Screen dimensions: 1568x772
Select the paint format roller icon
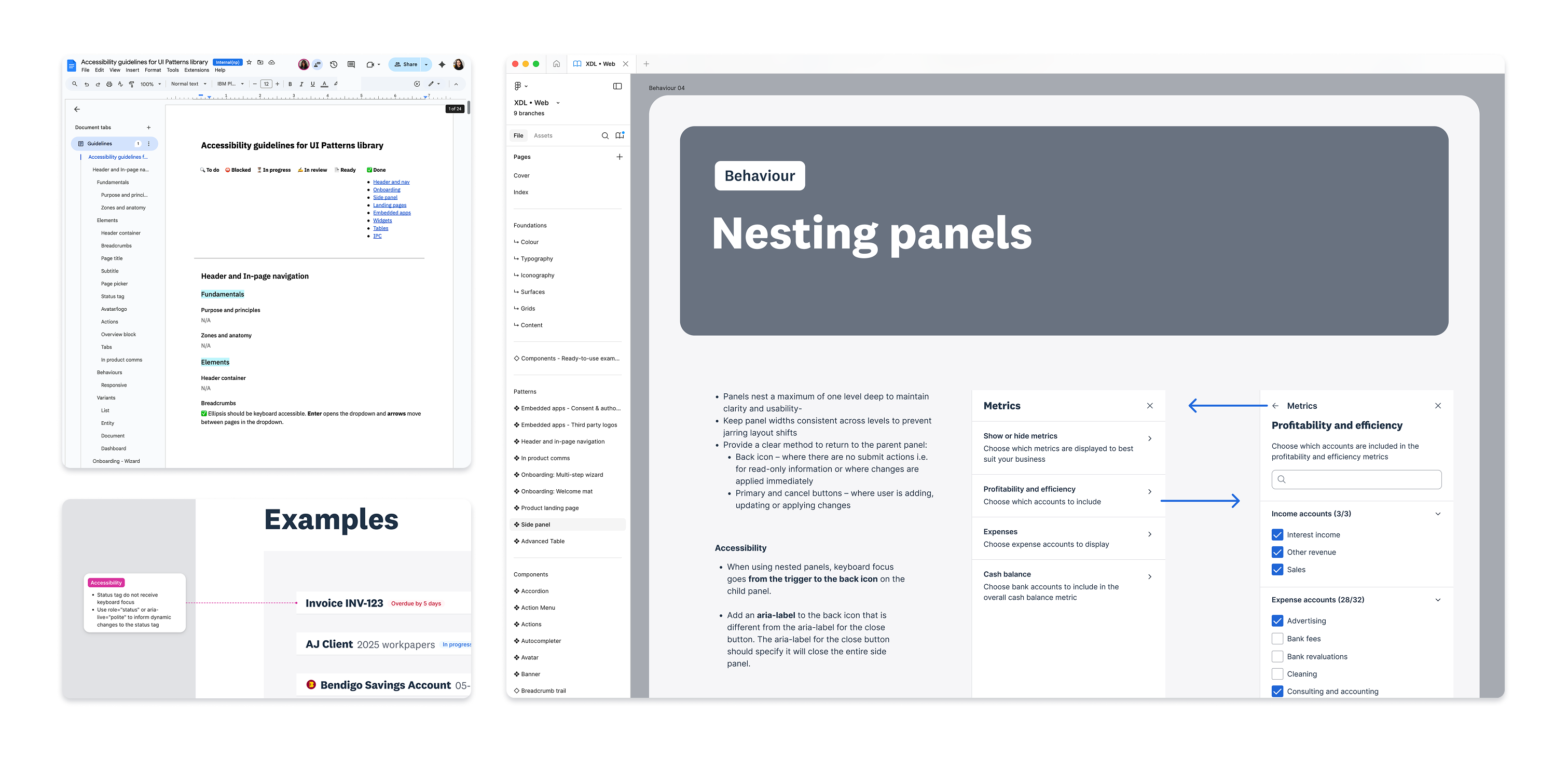tap(131, 84)
